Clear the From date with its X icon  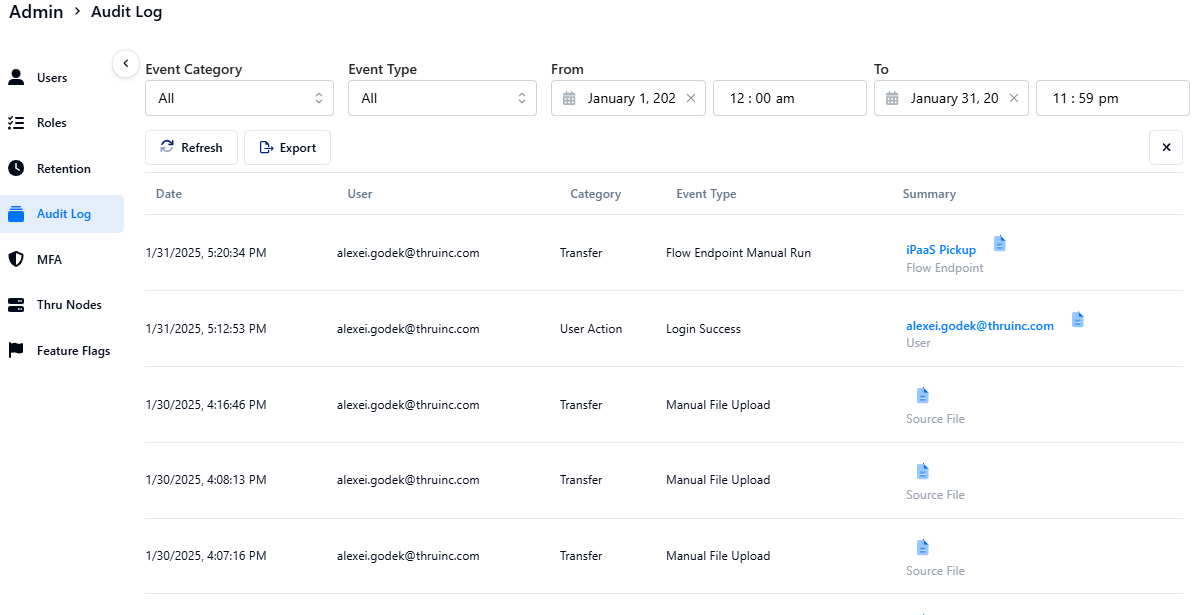click(690, 98)
